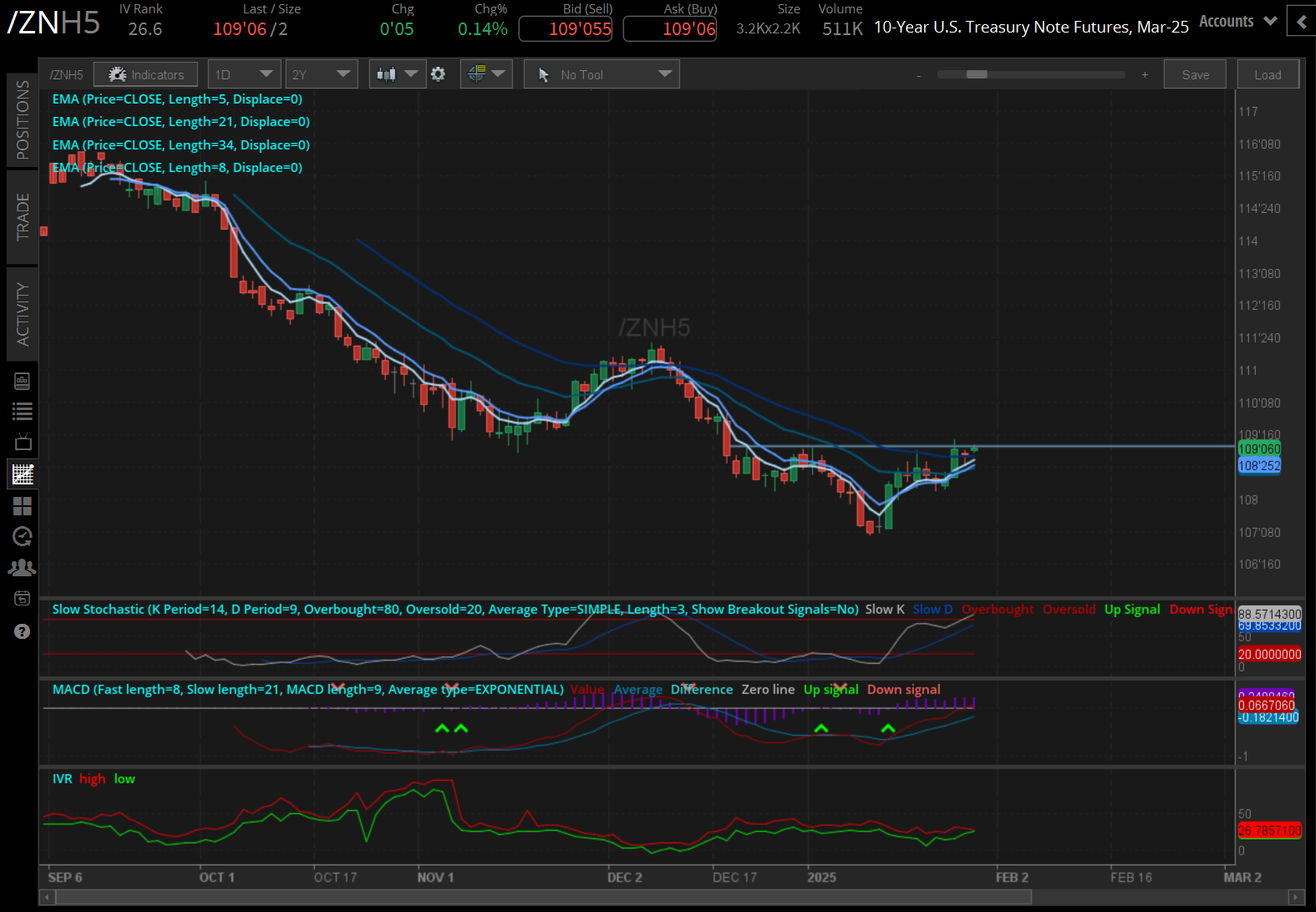This screenshot has width=1316, height=912.
Task: Click the Volume 511K value
Action: point(841,28)
